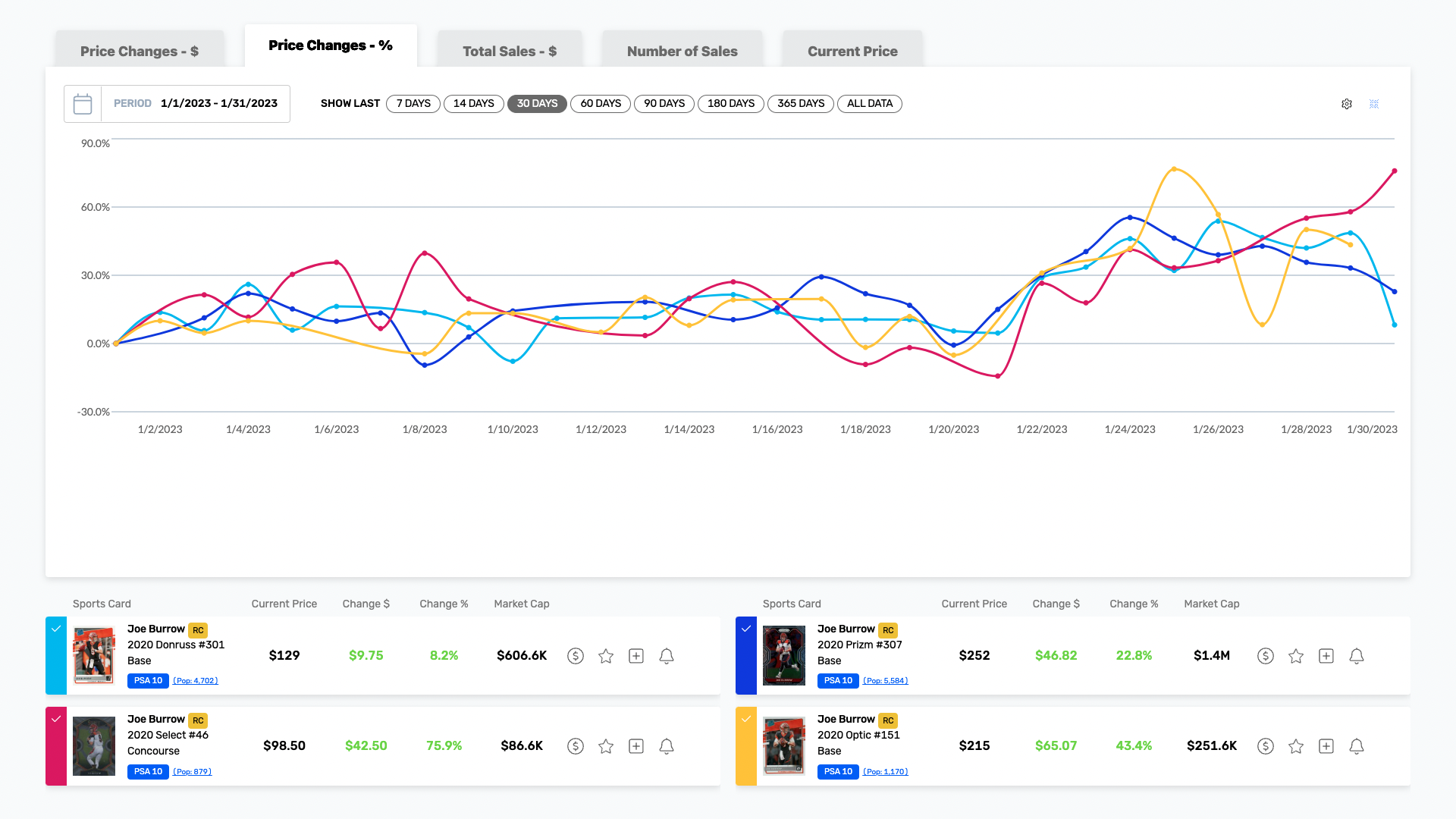Viewport: 1456px width, 819px height.
Task: Open the calendar date picker icon
Action: click(83, 104)
